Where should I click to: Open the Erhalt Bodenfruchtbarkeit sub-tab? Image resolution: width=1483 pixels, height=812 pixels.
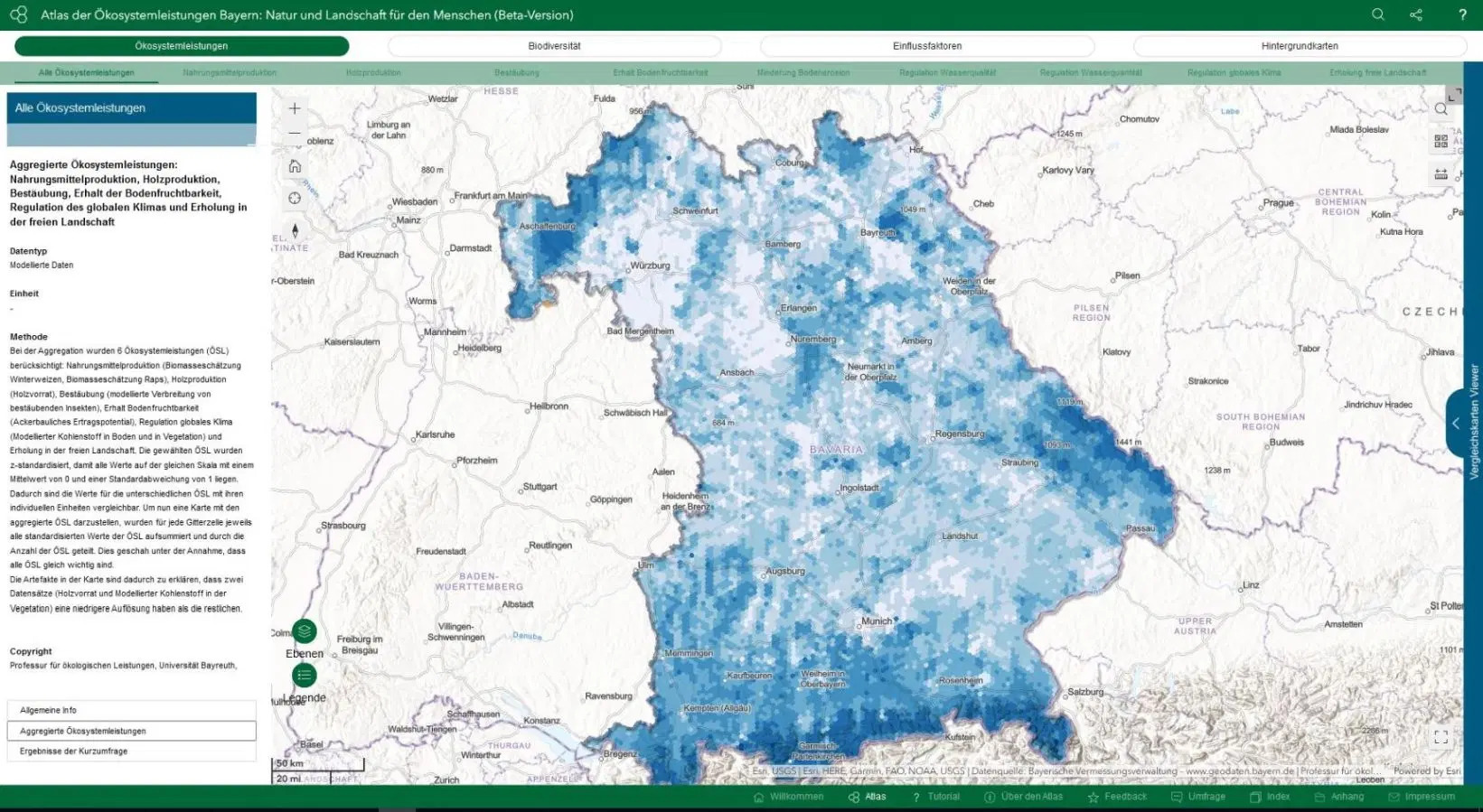pyautogui.click(x=661, y=72)
